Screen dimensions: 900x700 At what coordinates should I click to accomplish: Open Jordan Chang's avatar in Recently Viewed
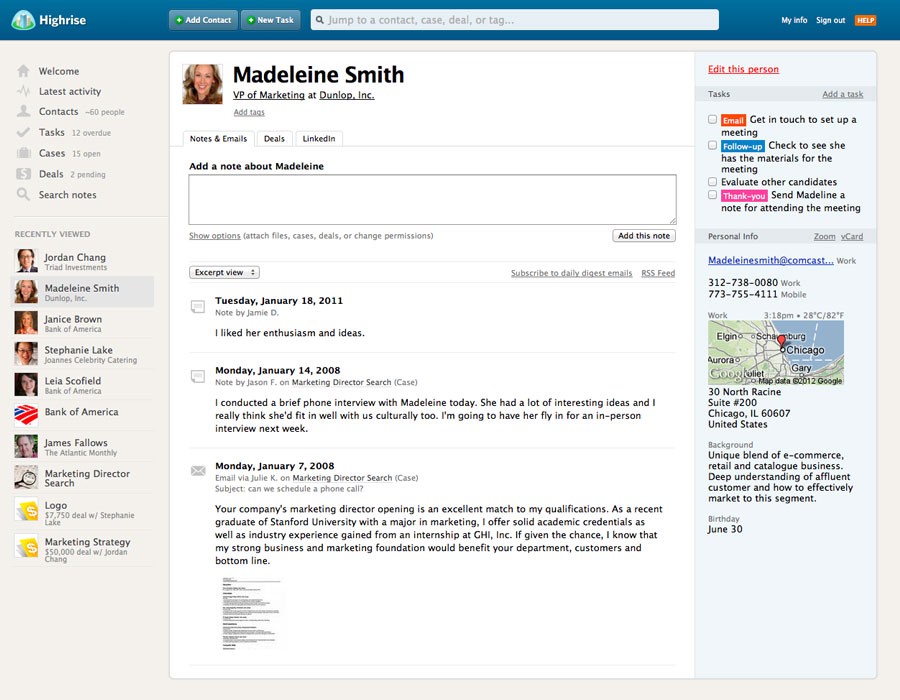coord(26,261)
